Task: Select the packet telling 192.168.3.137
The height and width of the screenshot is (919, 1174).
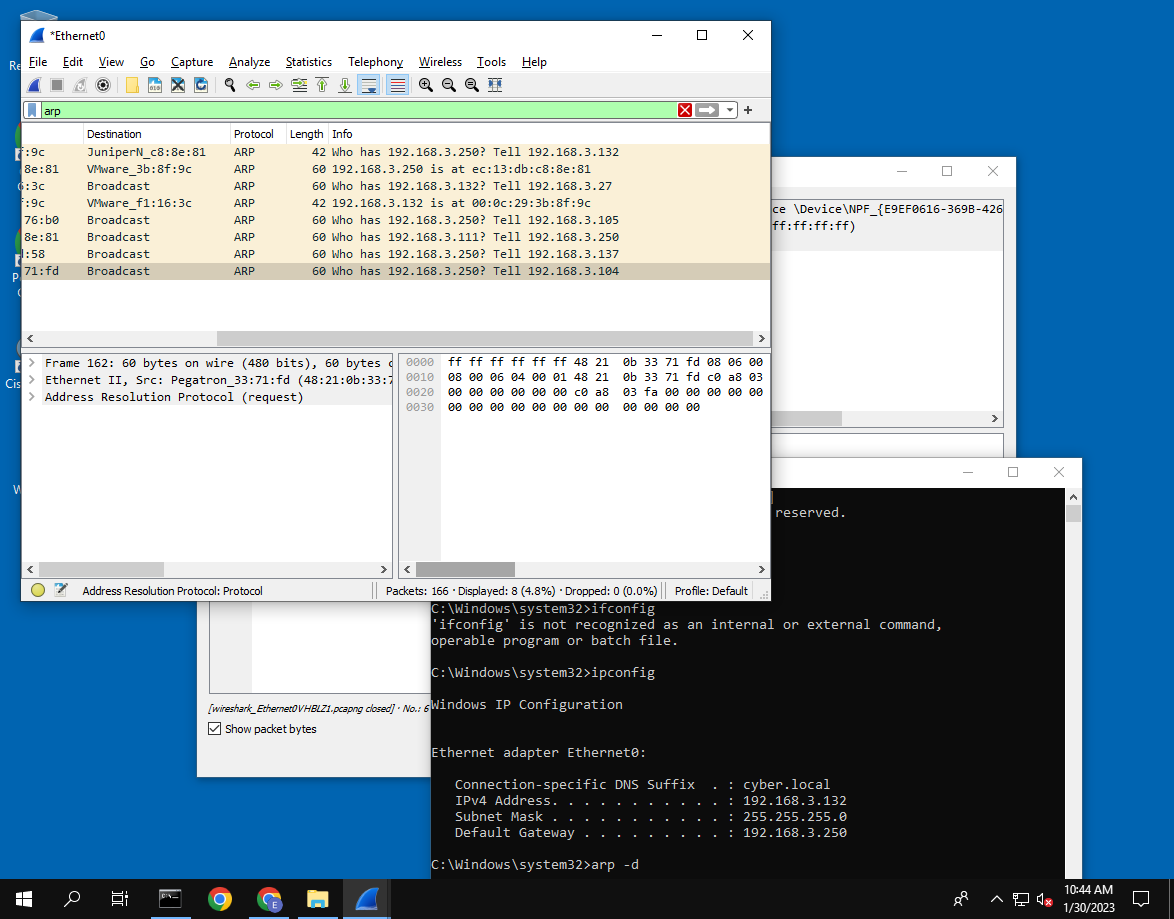Action: (395, 255)
